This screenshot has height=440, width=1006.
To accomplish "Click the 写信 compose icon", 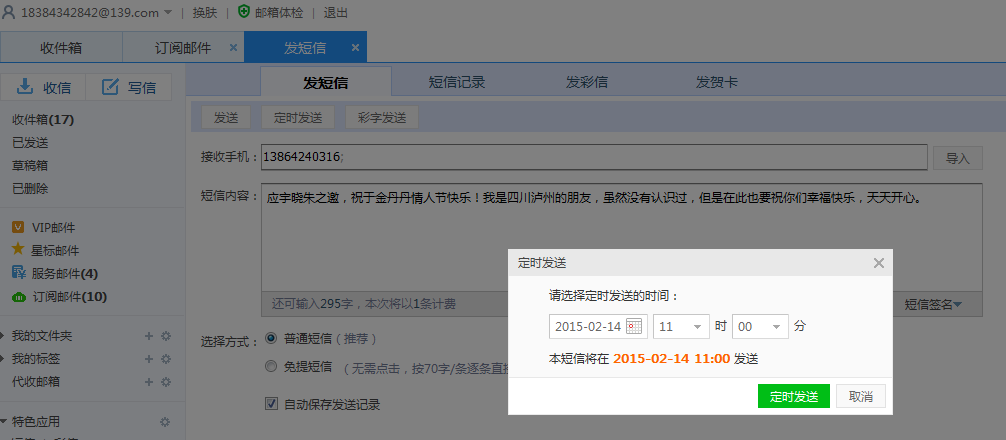I will point(110,87).
